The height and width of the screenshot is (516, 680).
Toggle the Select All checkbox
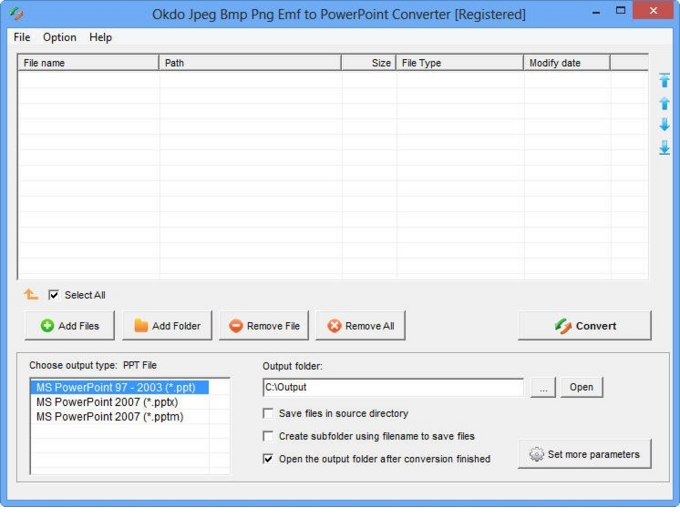pyautogui.click(x=53, y=295)
